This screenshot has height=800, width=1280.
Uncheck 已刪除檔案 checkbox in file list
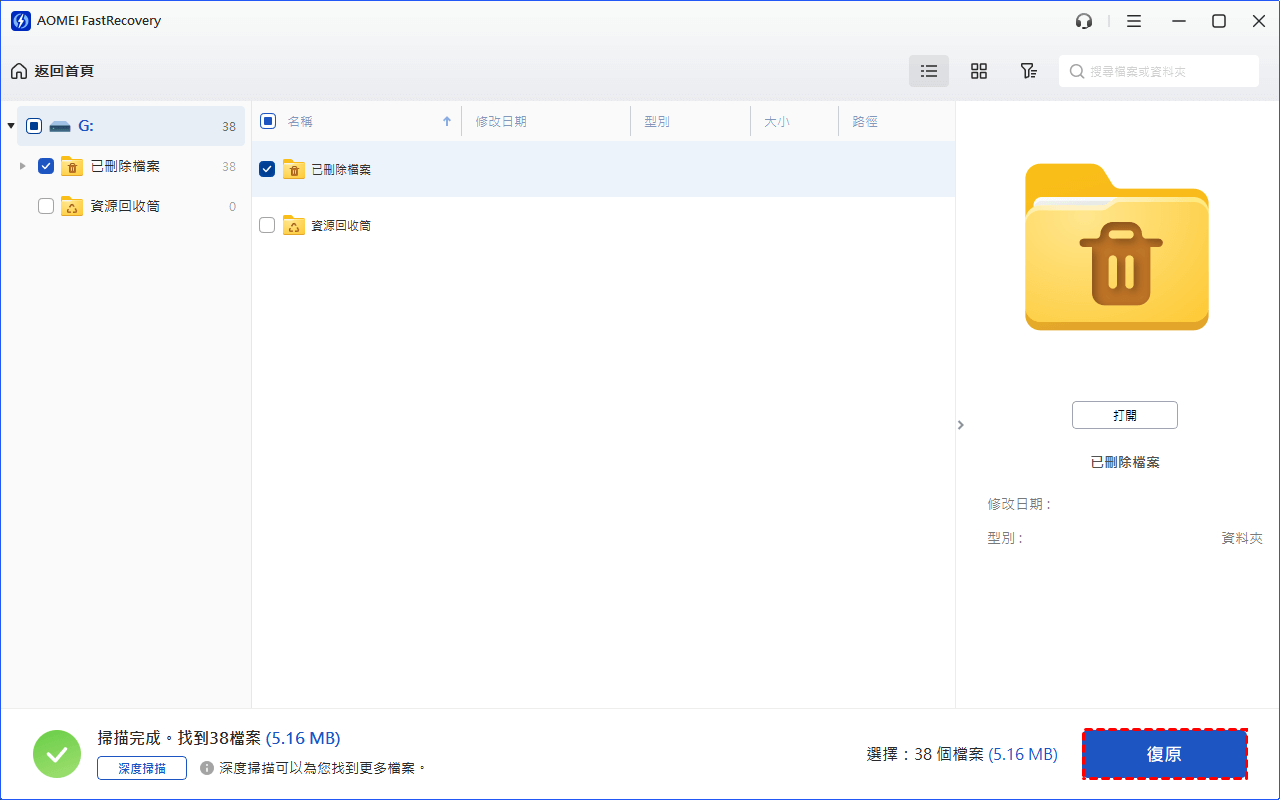point(267,169)
